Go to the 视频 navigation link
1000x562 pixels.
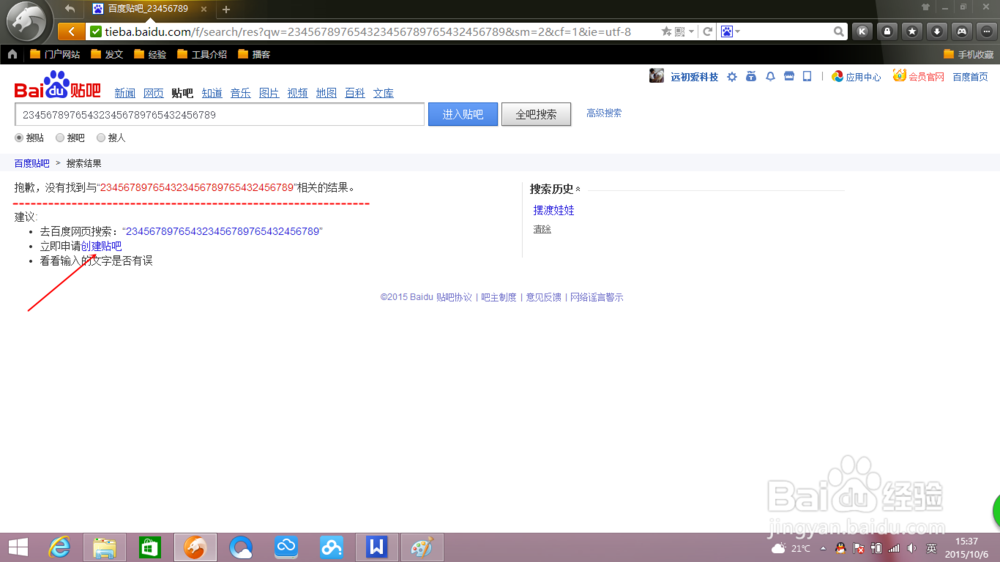pos(297,93)
